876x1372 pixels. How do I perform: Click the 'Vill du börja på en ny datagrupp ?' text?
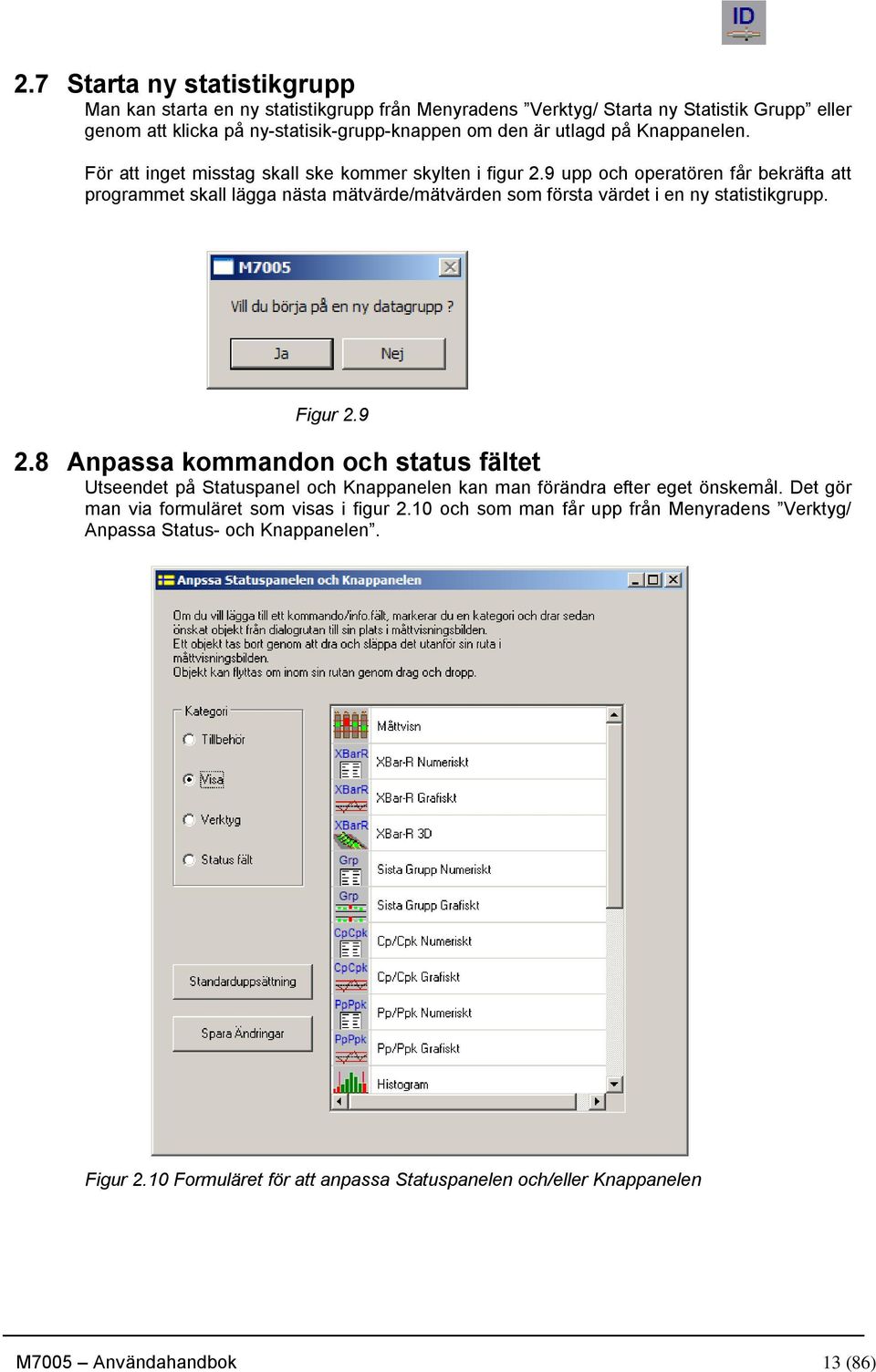pyautogui.click(x=342, y=307)
